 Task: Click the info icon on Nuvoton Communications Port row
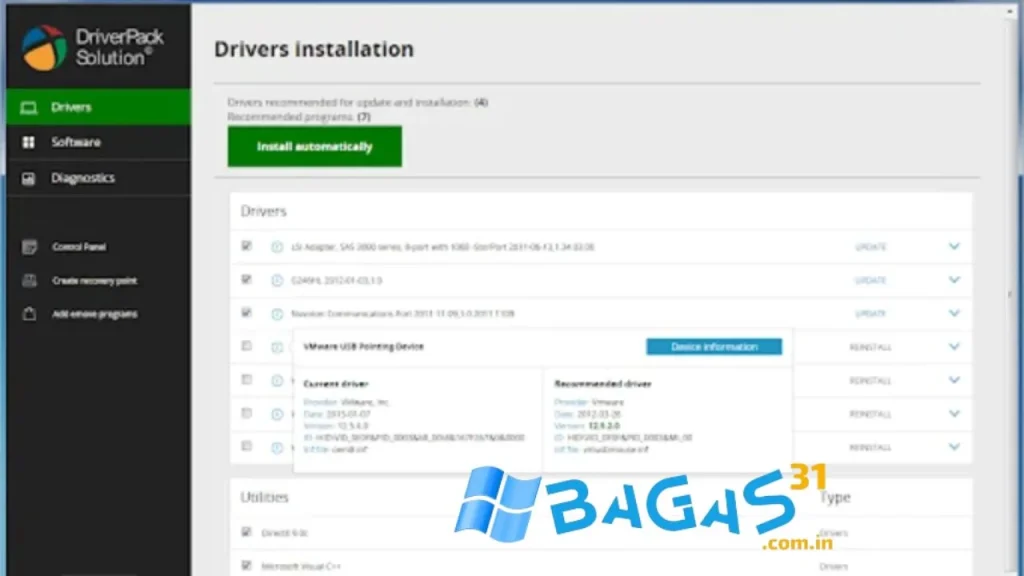277,314
